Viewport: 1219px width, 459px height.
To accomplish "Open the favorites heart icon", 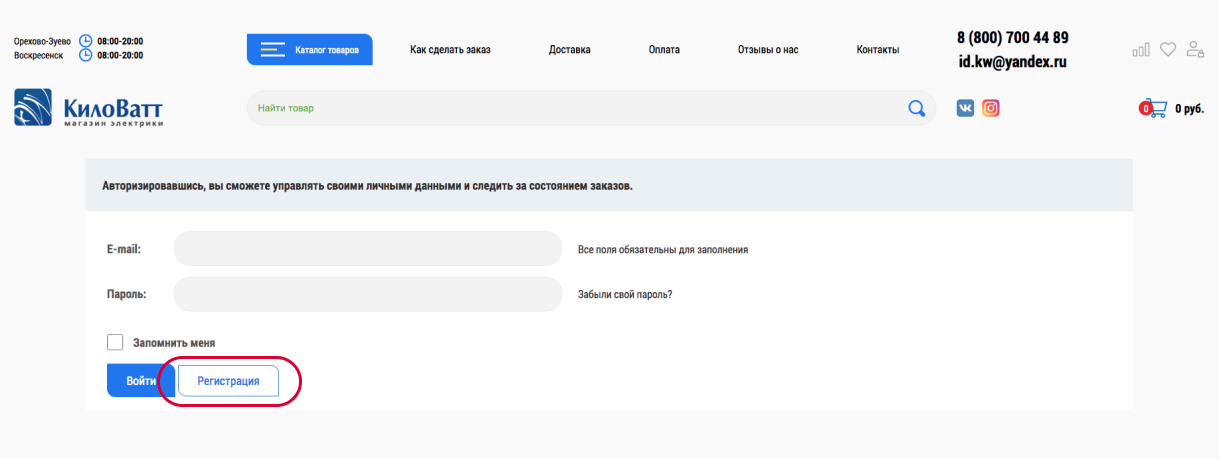I will 1167,49.
